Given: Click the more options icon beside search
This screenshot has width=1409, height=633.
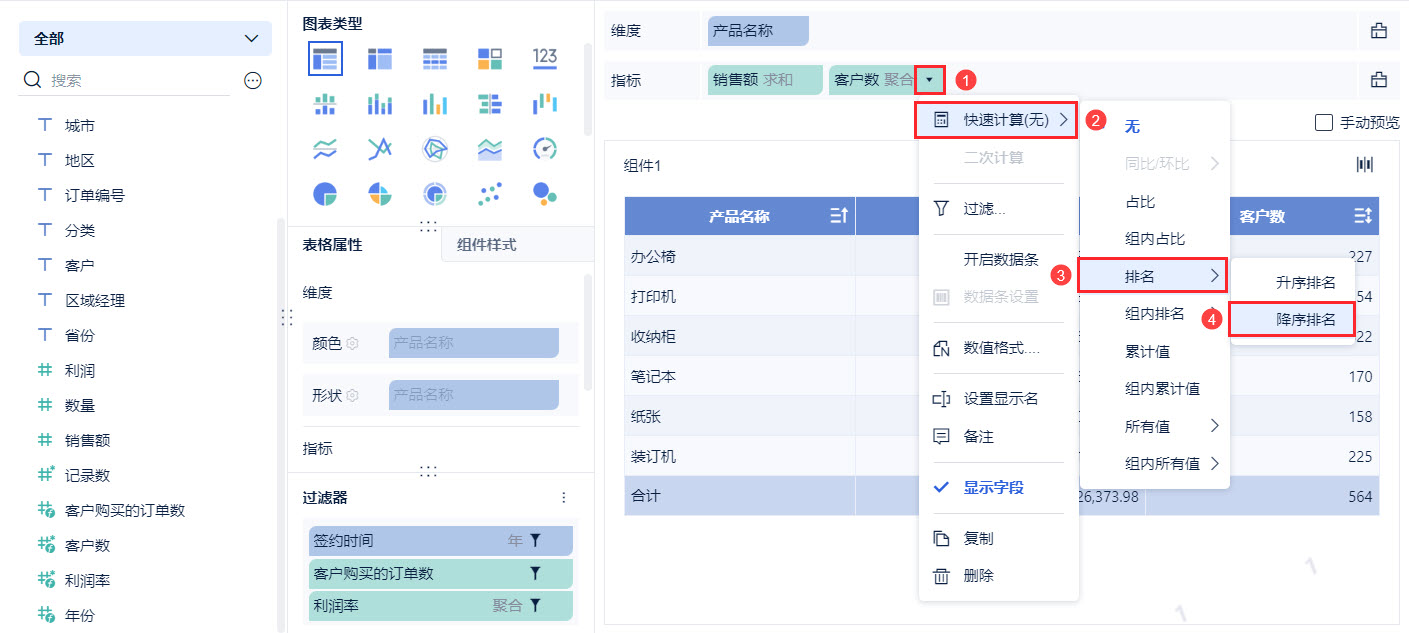Looking at the screenshot, I should point(253,80).
